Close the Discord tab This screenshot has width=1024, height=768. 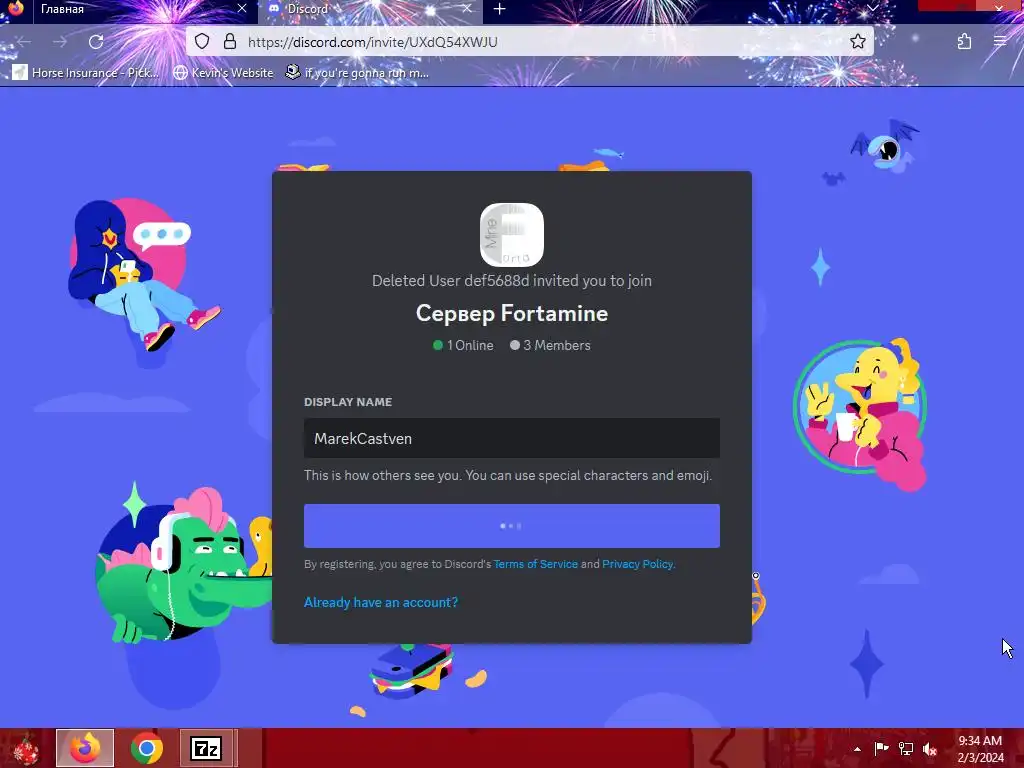[x=466, y=8]
